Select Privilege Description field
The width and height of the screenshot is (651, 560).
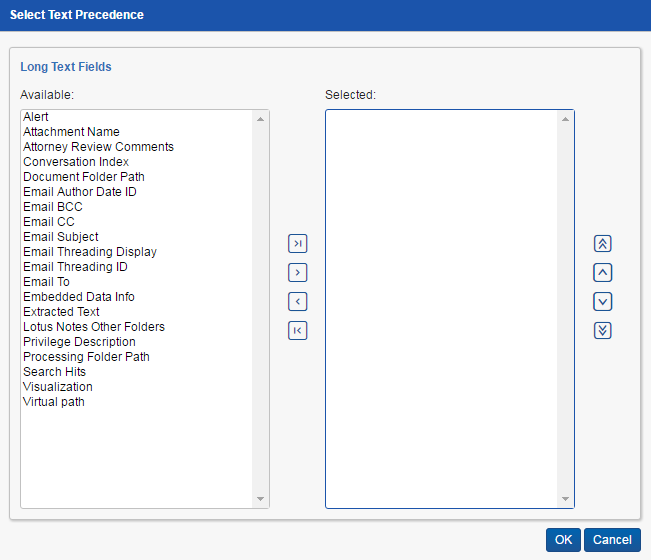click(x=137, y=341)
